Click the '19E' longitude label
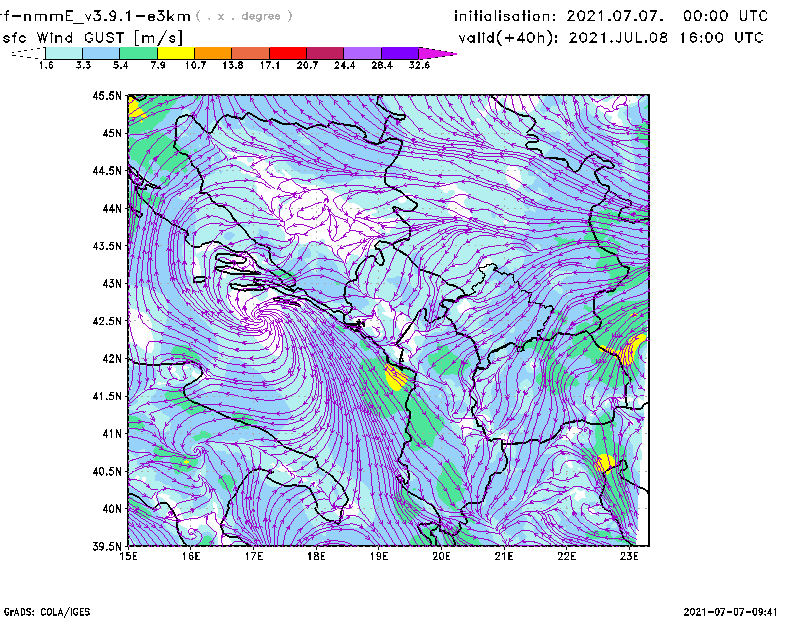 pos(379,556)
